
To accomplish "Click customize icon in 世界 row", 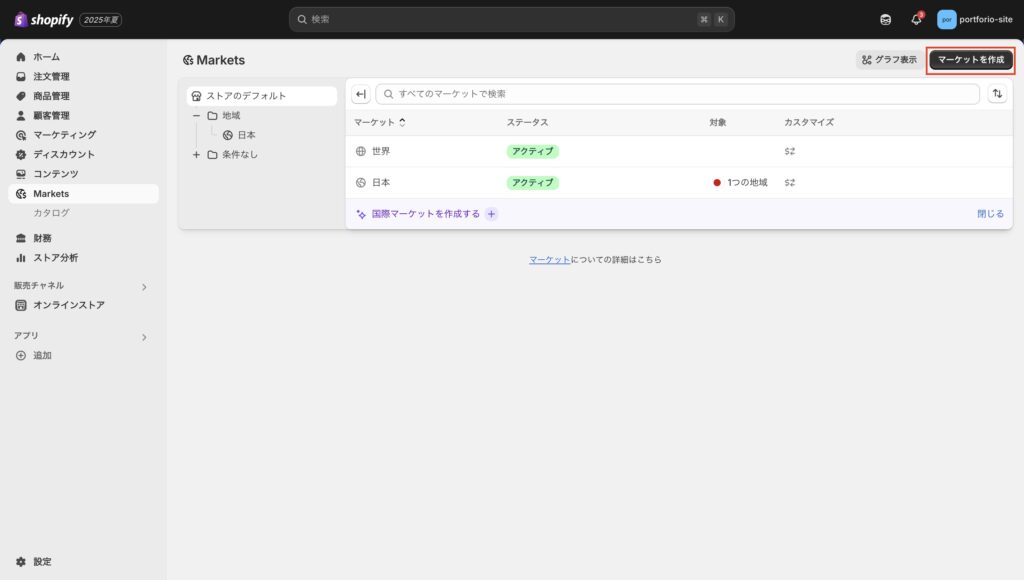I will pyautogui.click(x=790, y=151).
